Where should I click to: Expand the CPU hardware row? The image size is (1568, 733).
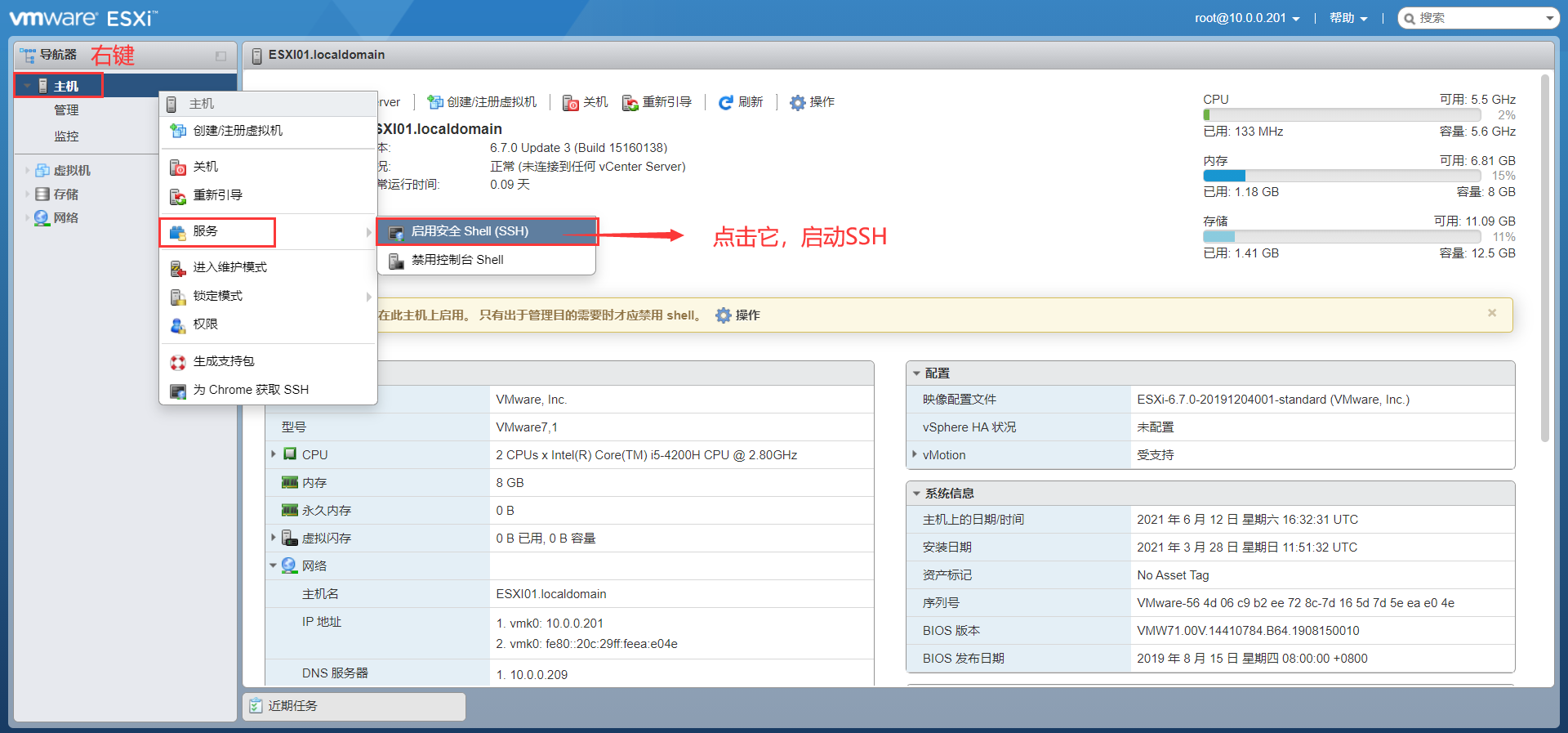[273, 454]
